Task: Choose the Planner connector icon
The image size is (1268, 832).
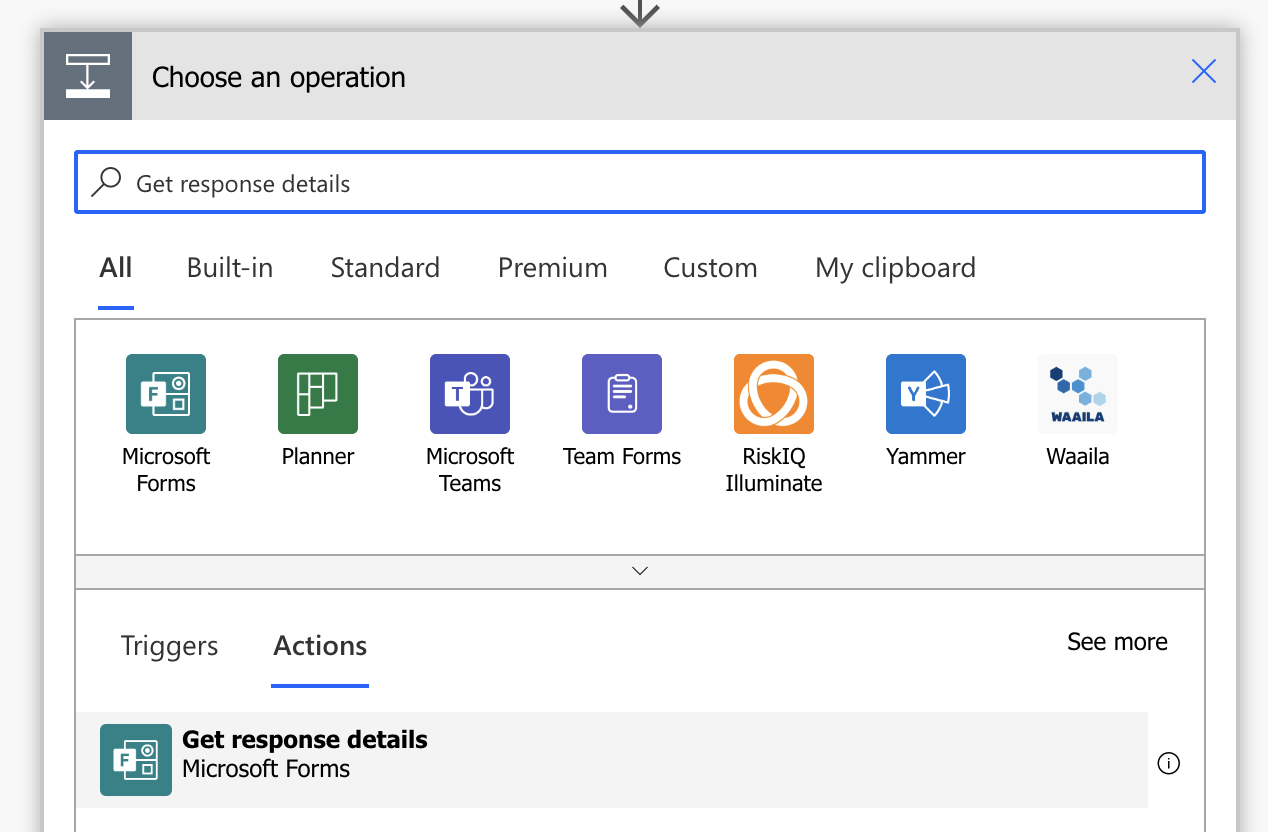Action: pyautogui.click(x=318, y=394)
